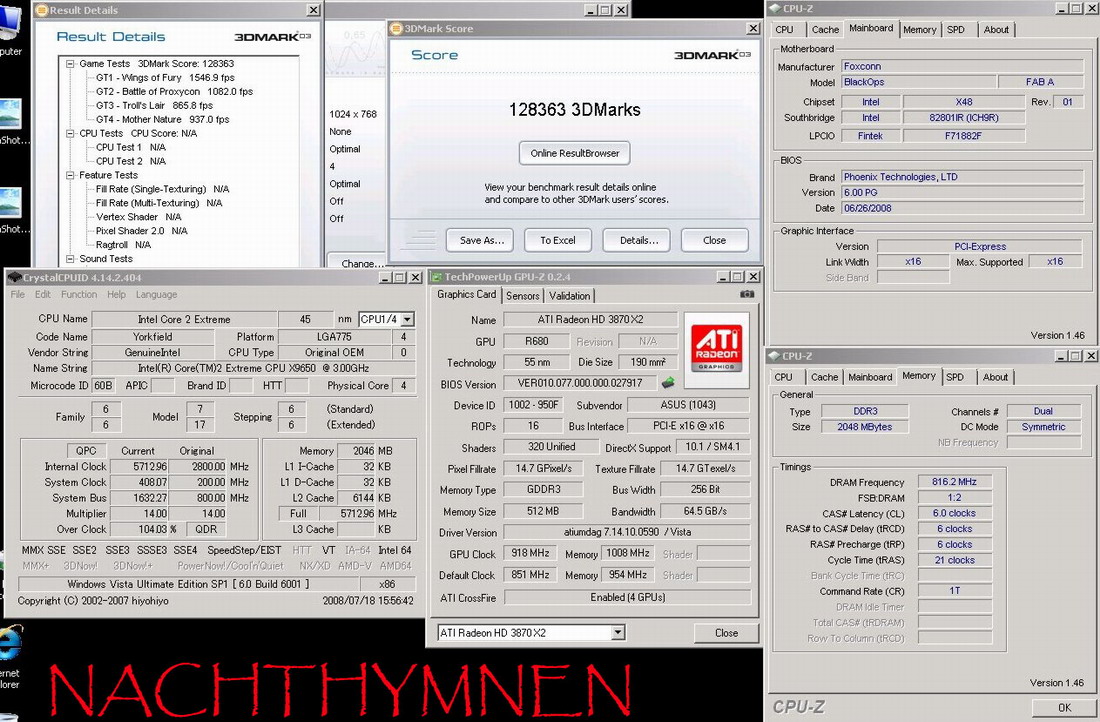The image size is (1100, 722).
Task: Select GT2 - Battle of Proxycon result row
Action: click(x=174, y=91)
